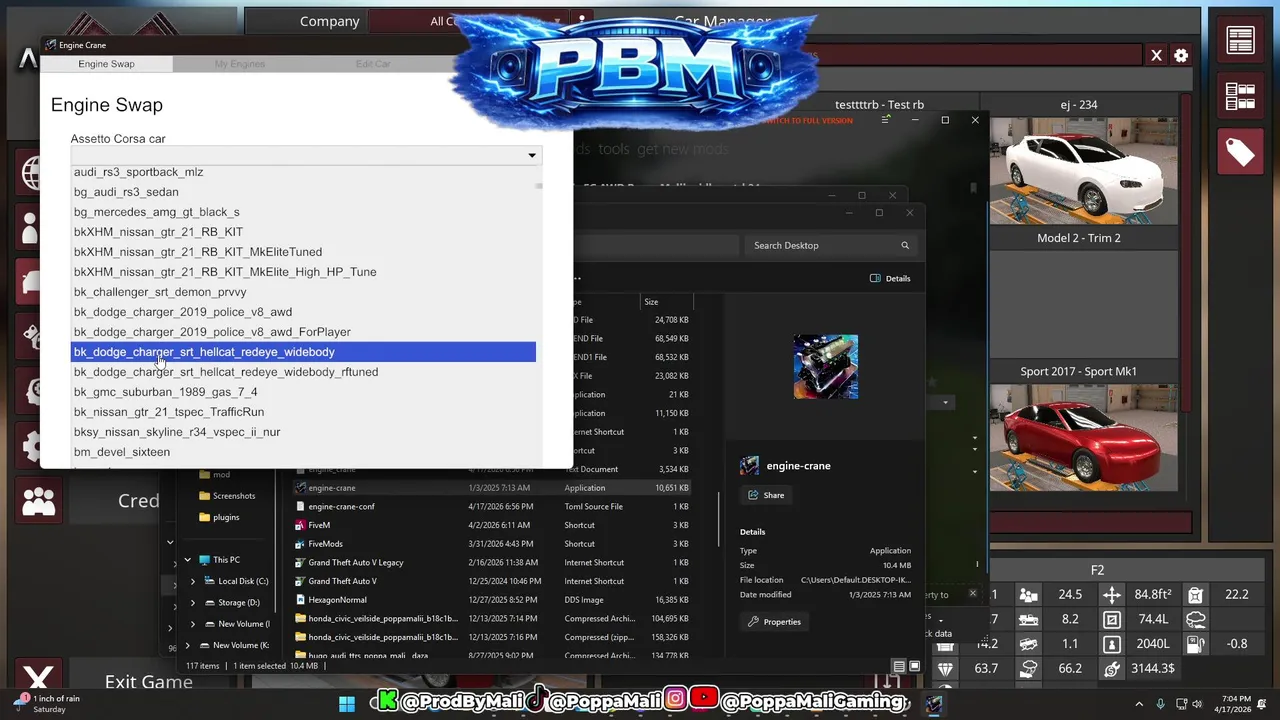Click Exit Game button
The height and width of the screenshot is (720, 1280).
coord(148,682)
